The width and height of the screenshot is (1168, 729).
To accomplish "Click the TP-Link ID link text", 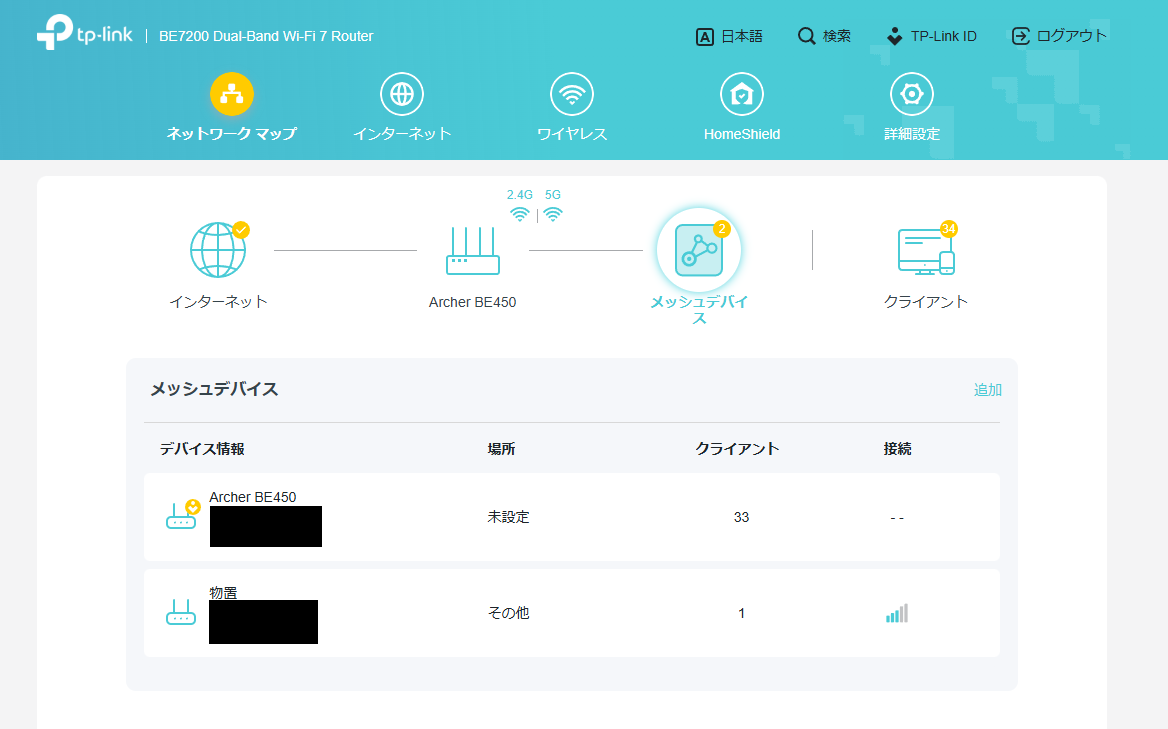I will click(x=944, y=36).
